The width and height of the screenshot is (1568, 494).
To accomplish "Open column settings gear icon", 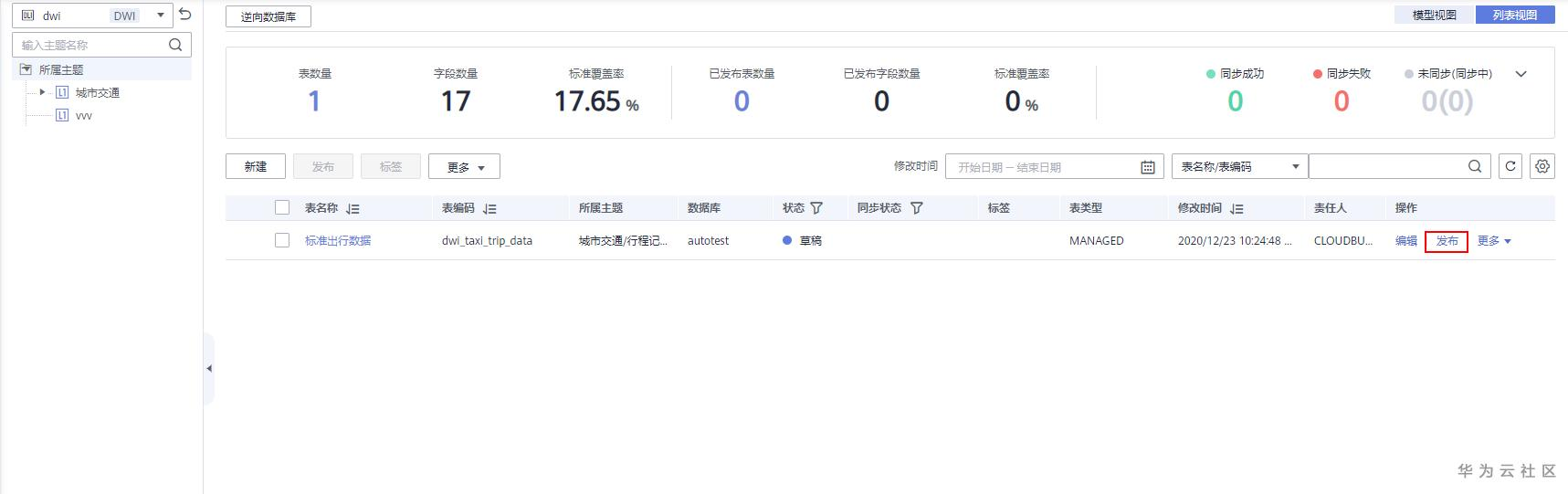I will pos(1542,166).
